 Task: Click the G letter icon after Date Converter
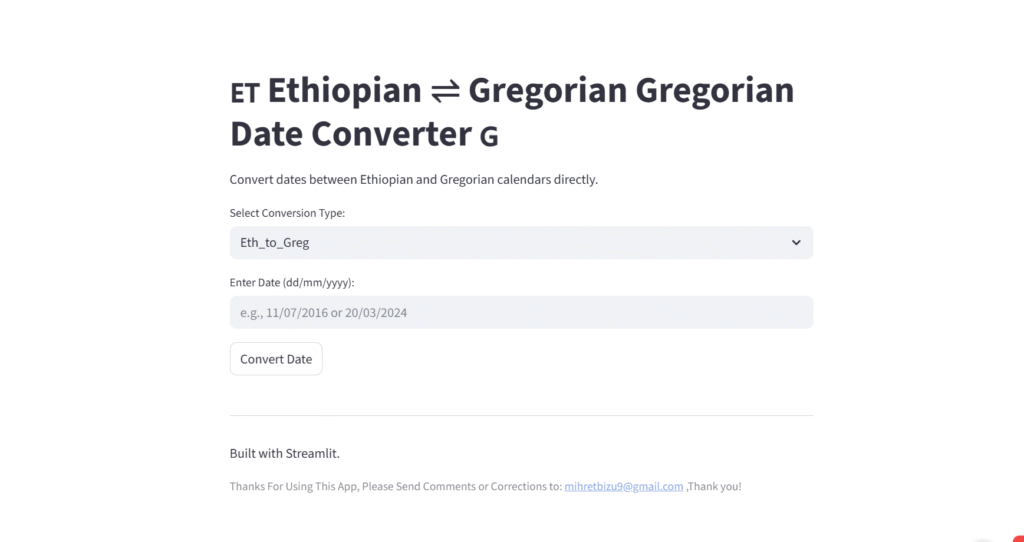click(489, 136)
